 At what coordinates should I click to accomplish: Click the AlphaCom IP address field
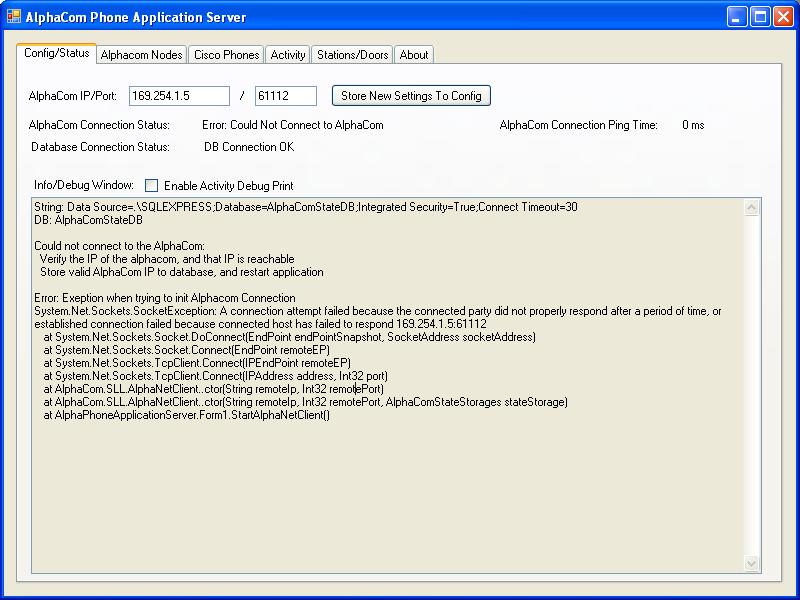pos(180,96)
